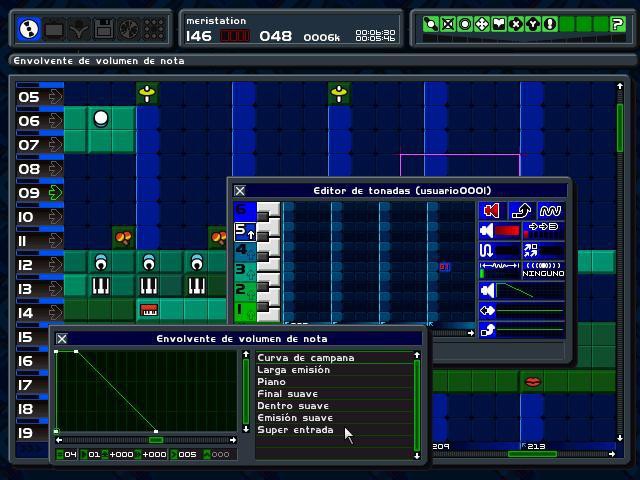Close the Envolvente de volumen de nota window
This screenshot has width=640, height=480.
(x=62, y=339)
